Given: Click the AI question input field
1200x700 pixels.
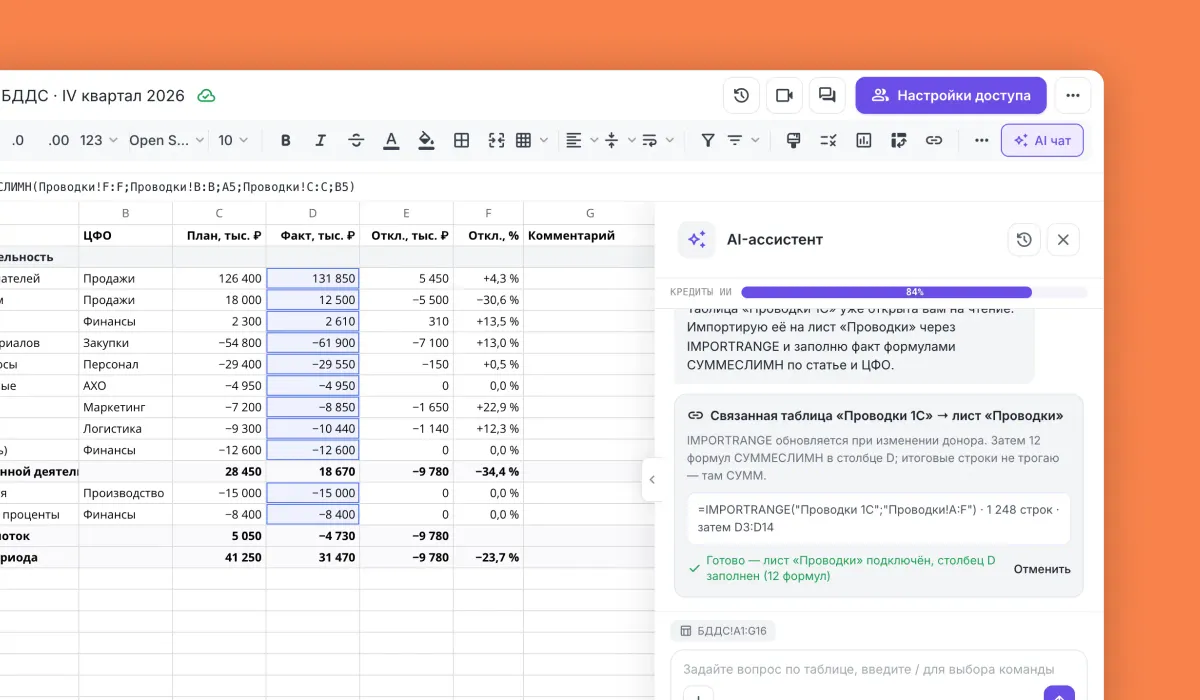Looking at the screenshot, I should 877,669.
